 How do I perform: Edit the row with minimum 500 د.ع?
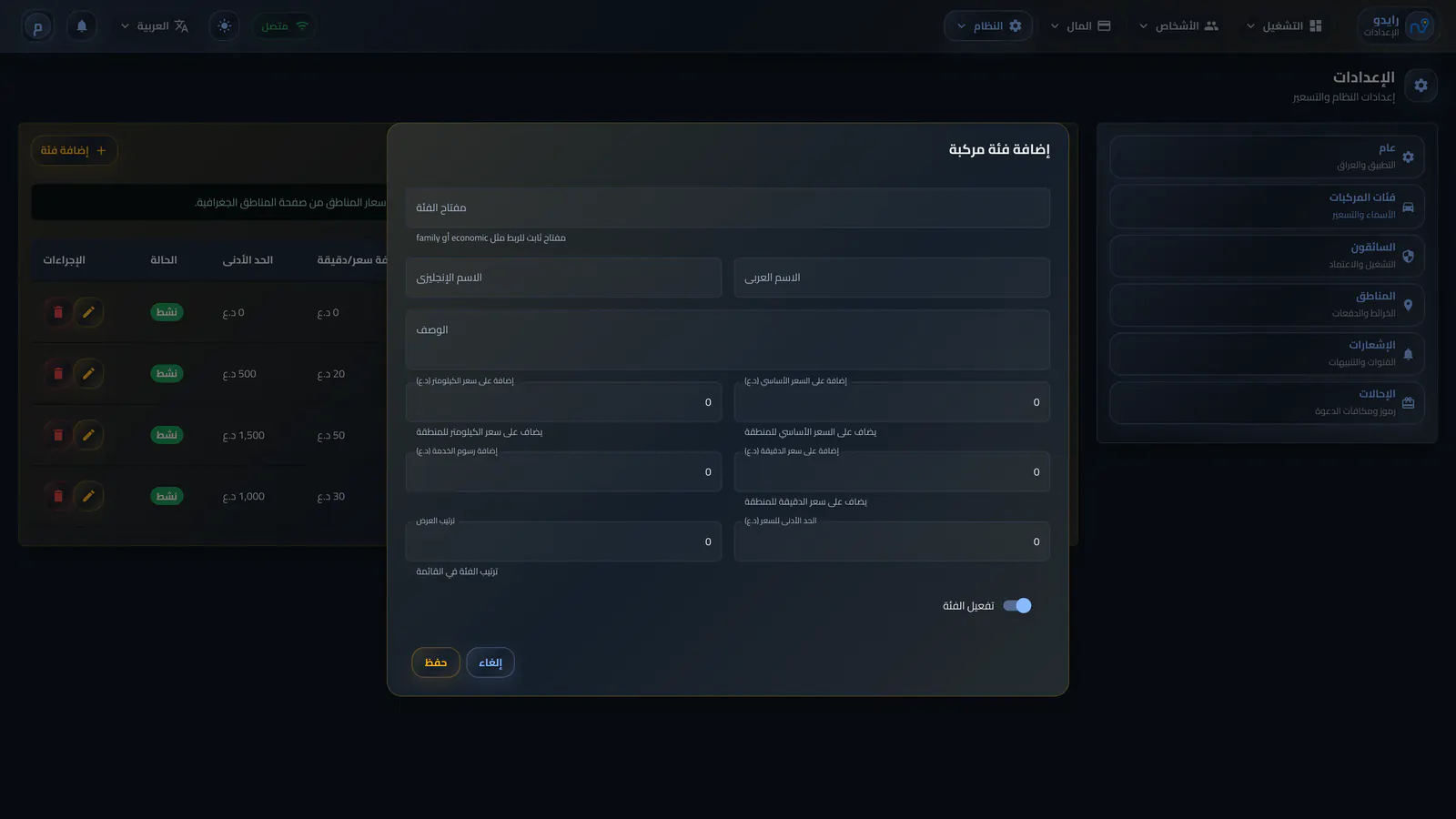88,374
